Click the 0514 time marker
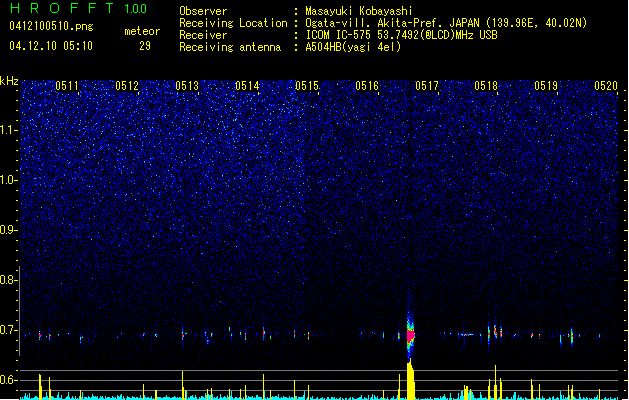This screenshot has width=629, height=400. [247, 86]
